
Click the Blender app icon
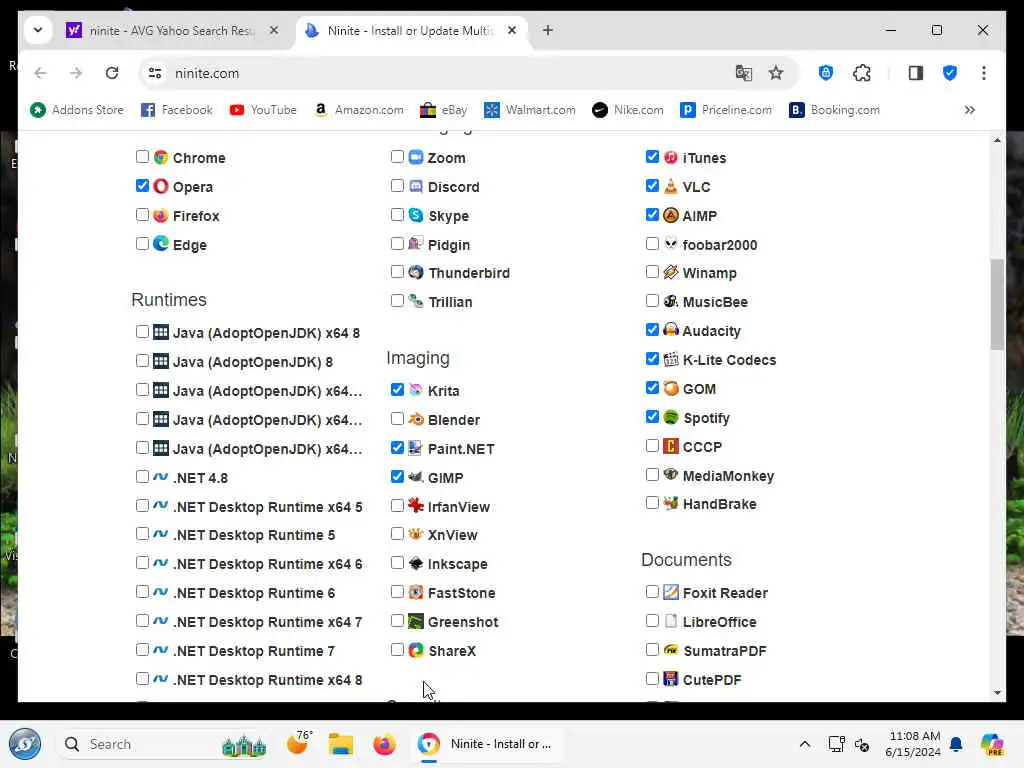[416, 419]
